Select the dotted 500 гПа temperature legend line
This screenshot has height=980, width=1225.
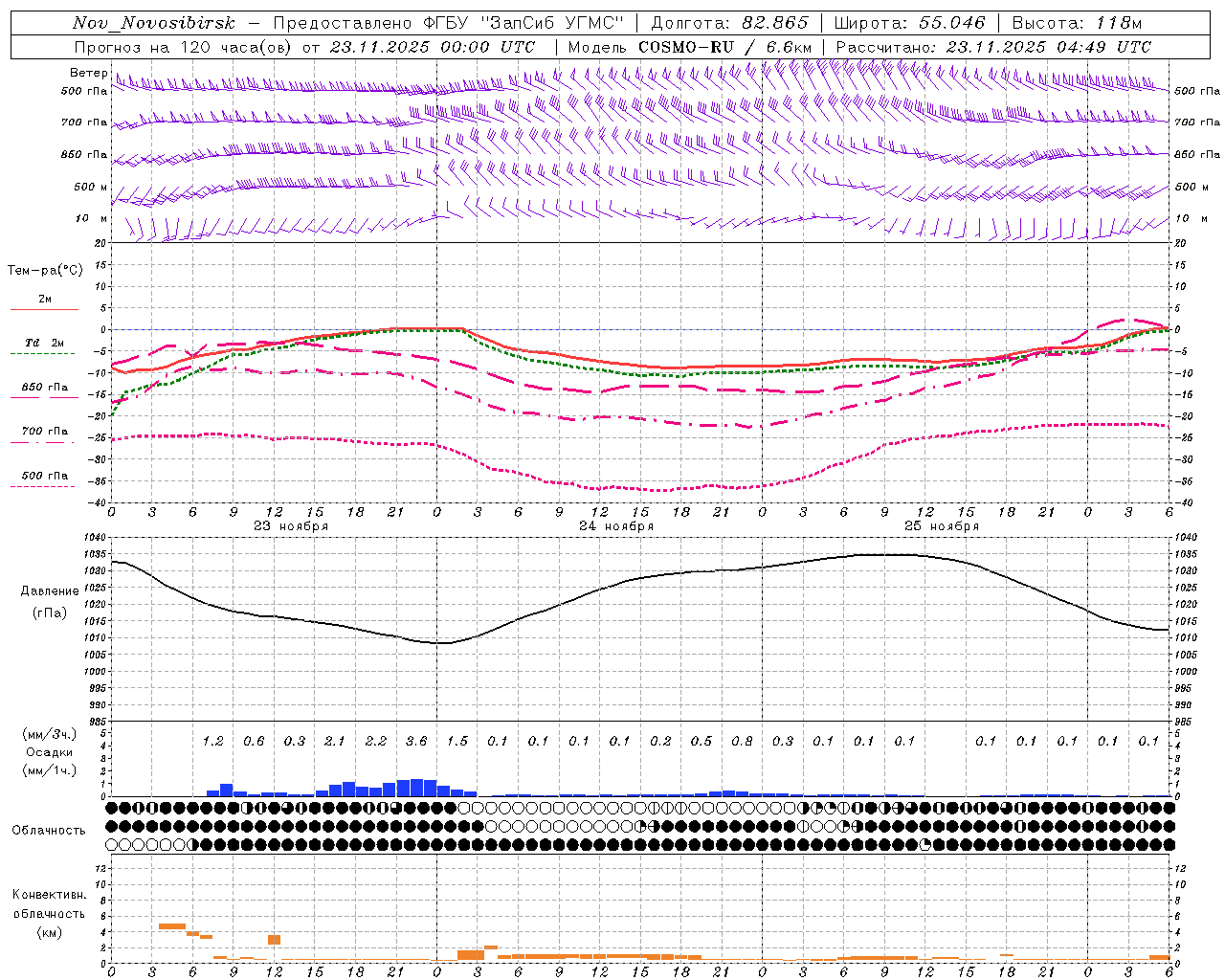(44, 486)
